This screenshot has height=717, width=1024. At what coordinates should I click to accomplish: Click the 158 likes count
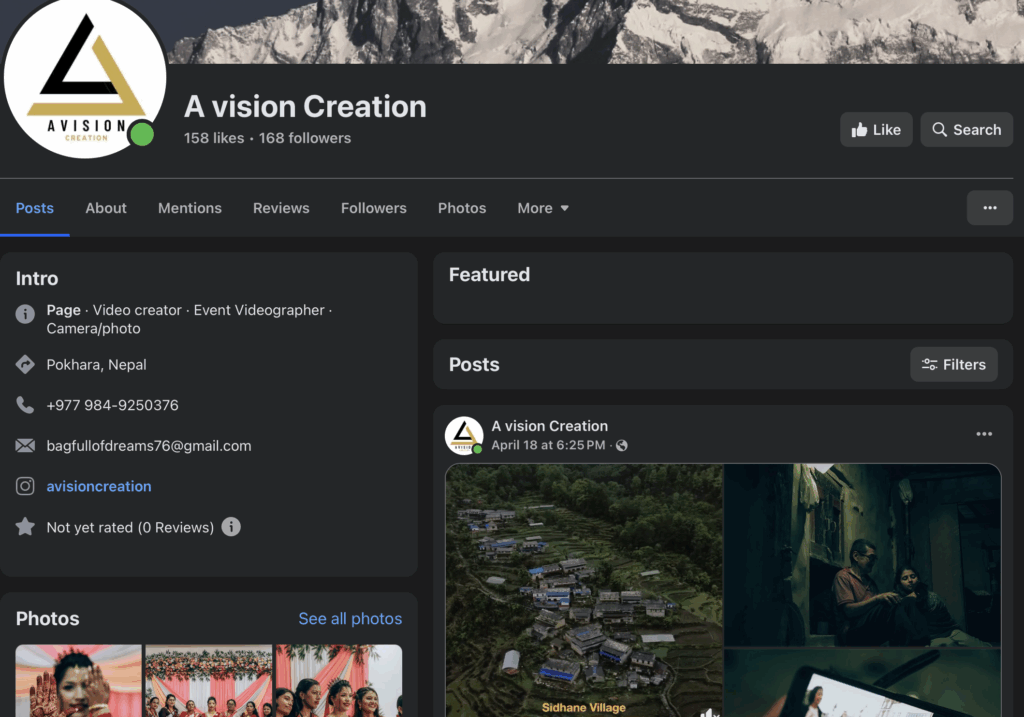[x=214, y=138]
